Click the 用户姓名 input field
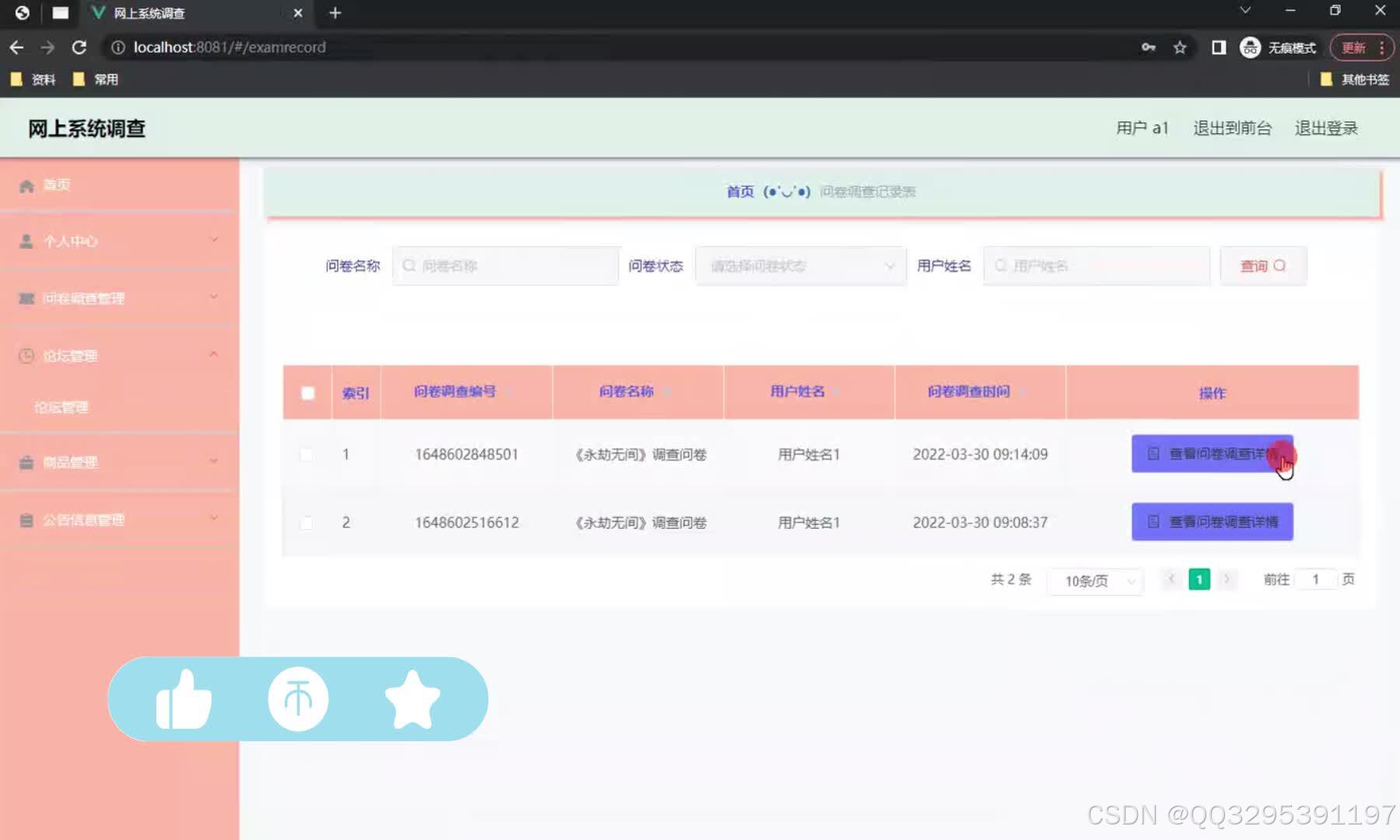 point(1097,266)
